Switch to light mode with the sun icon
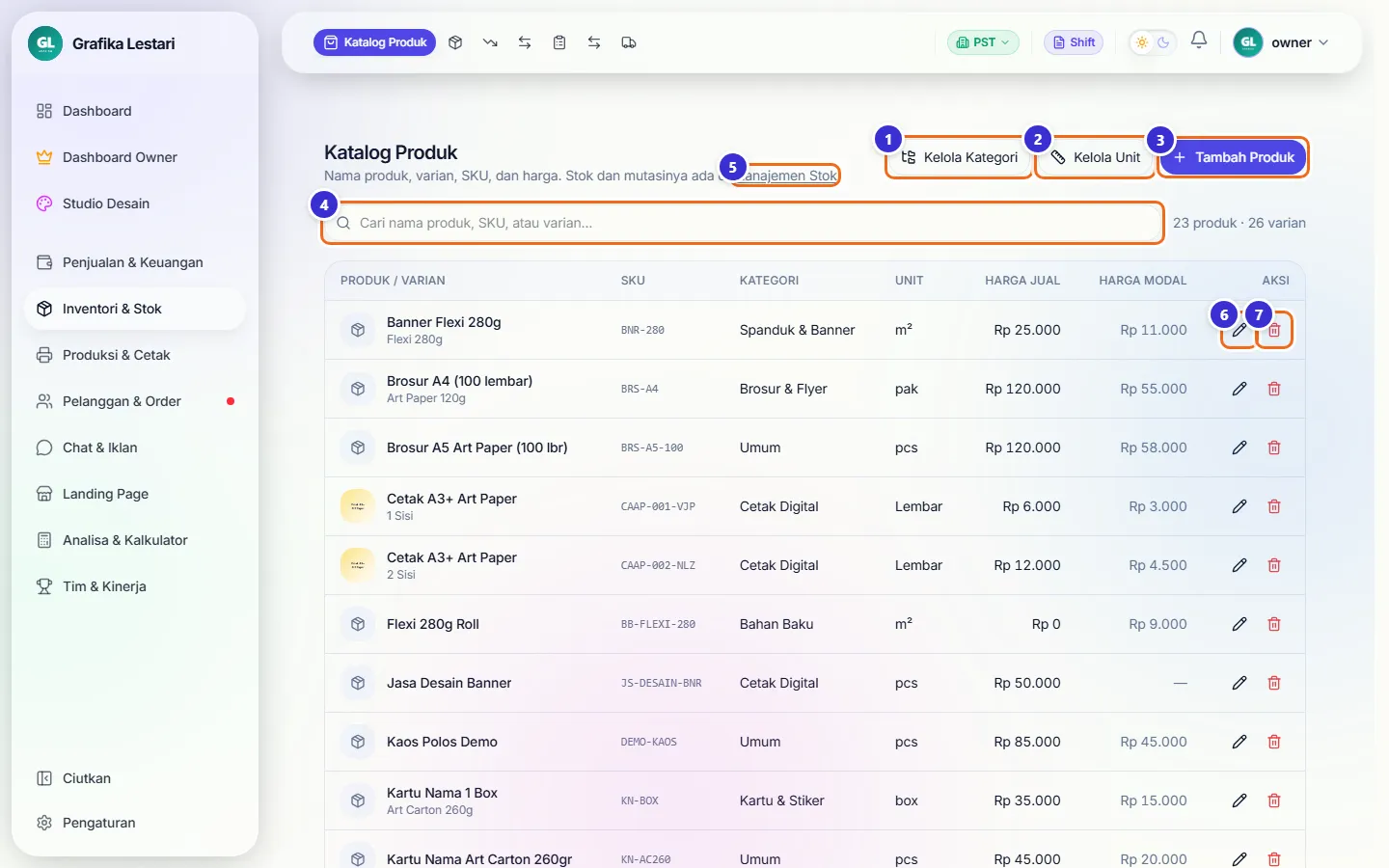 click(1142, 42)
